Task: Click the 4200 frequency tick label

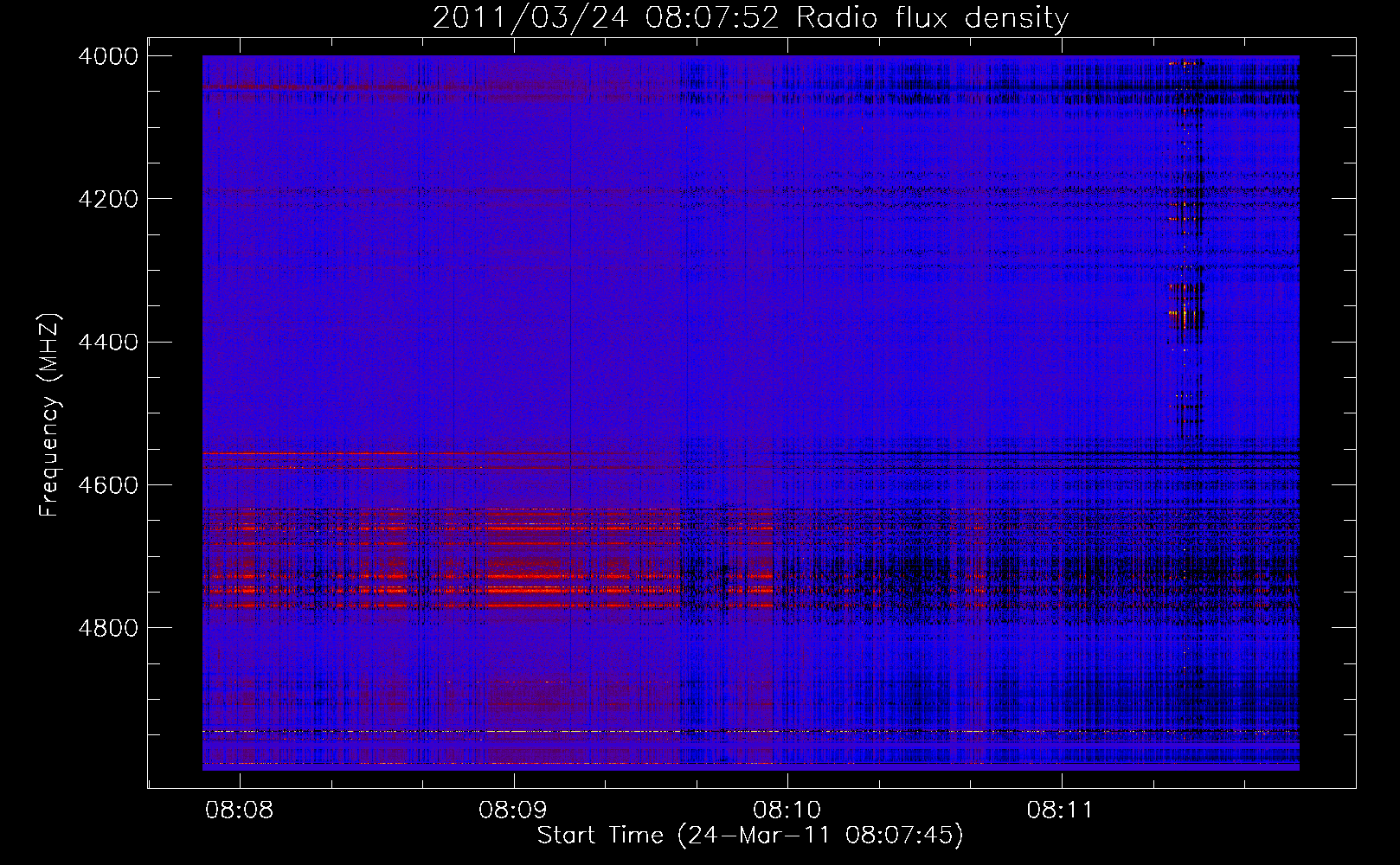Action: [108, 199]
